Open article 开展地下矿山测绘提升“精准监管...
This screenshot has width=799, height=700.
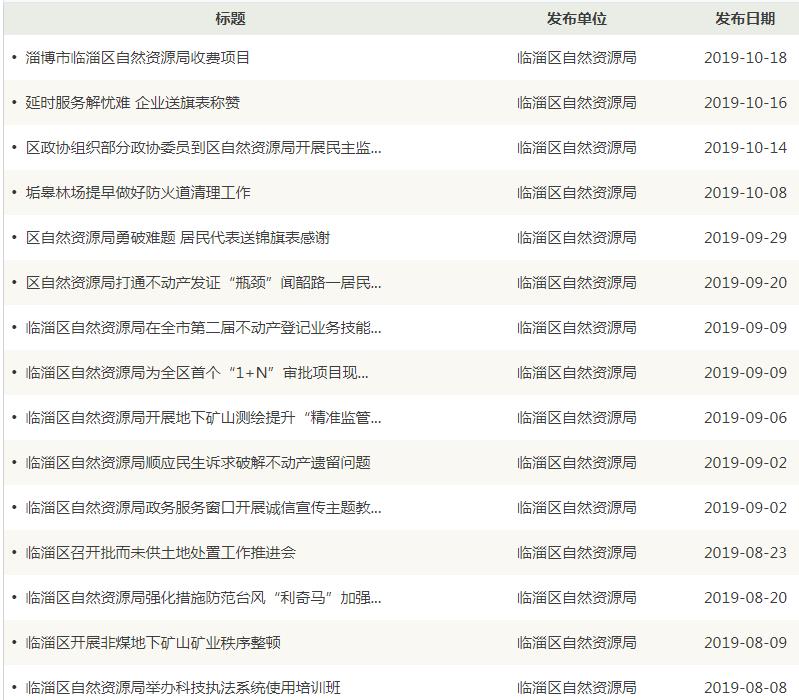[203, 417]
